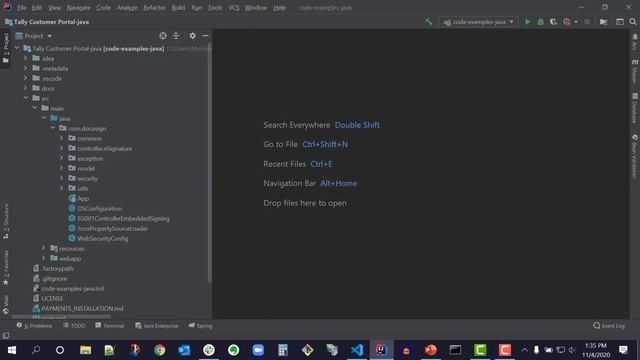
Task: Open profiler options dropdown arrow
Action: (x=576, y=22)
